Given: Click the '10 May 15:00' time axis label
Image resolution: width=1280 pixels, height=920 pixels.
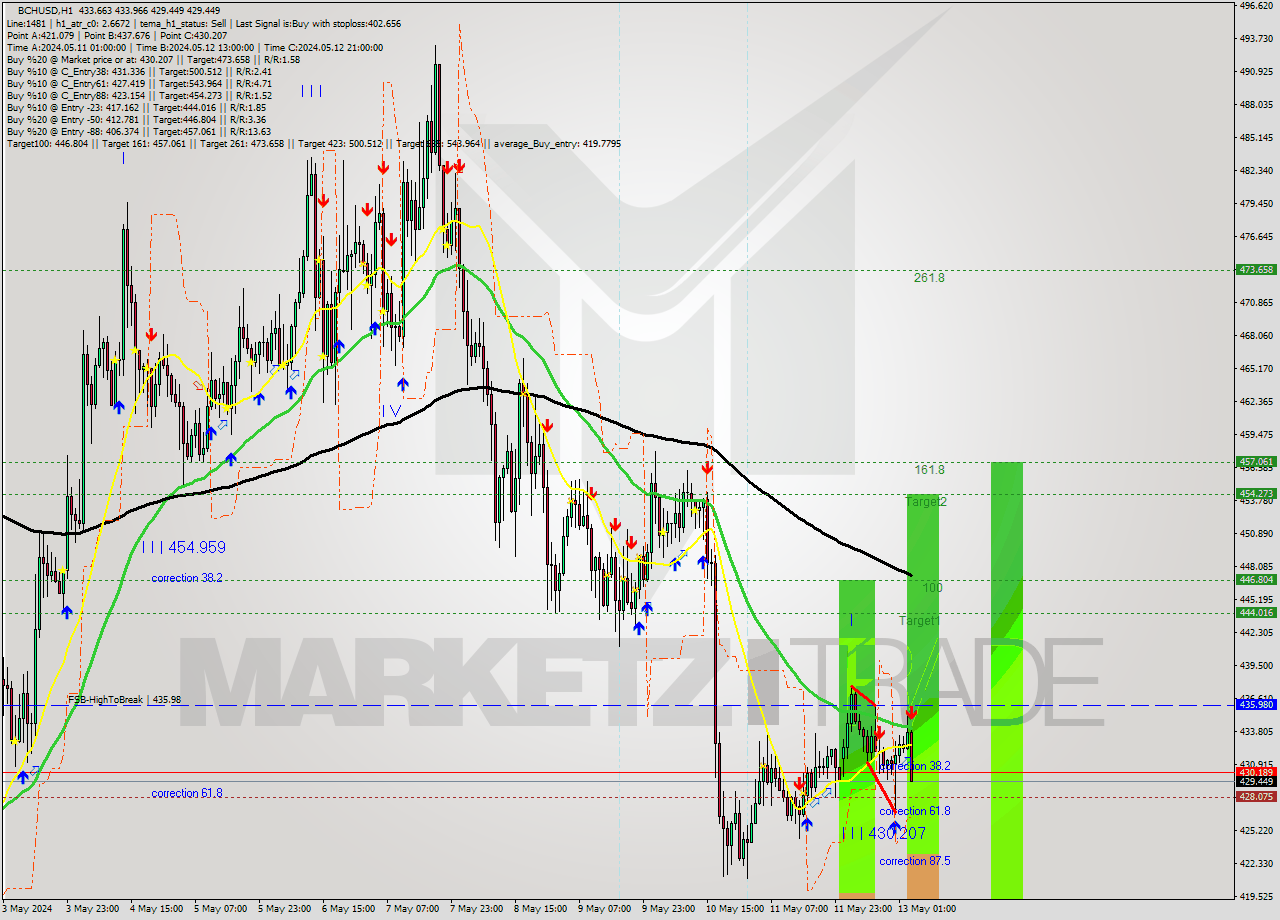Looking at the screenshot, I should [x=735, y=909].
